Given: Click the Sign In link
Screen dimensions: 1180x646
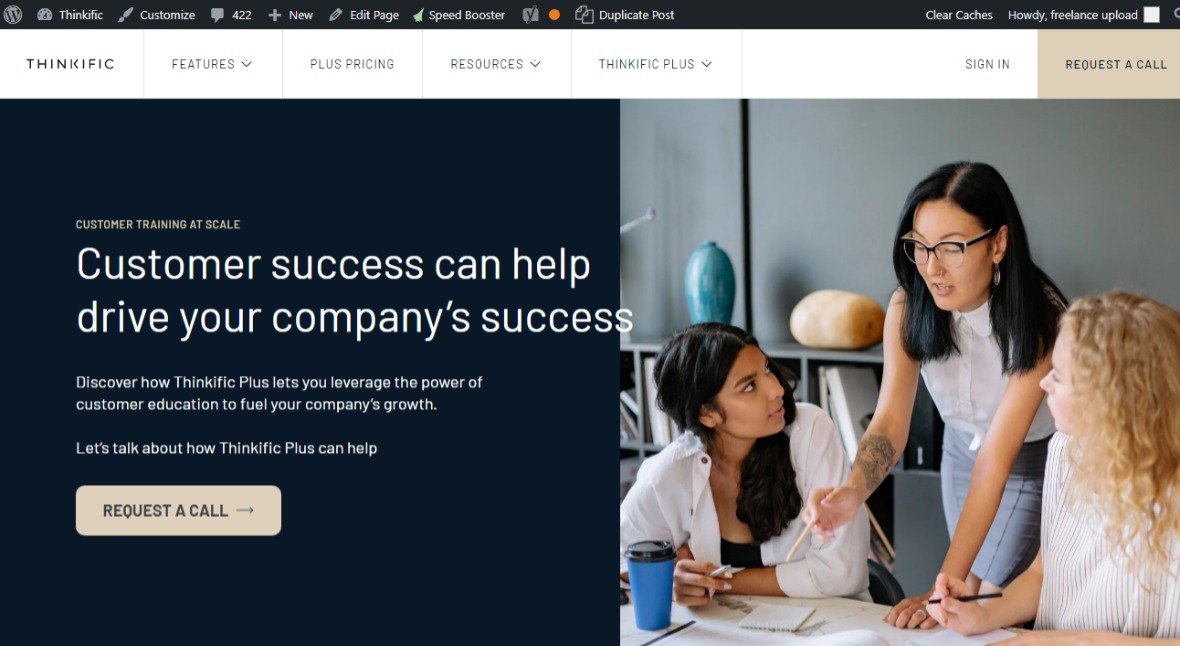Looking at the screenshot, I should (987, 64).
